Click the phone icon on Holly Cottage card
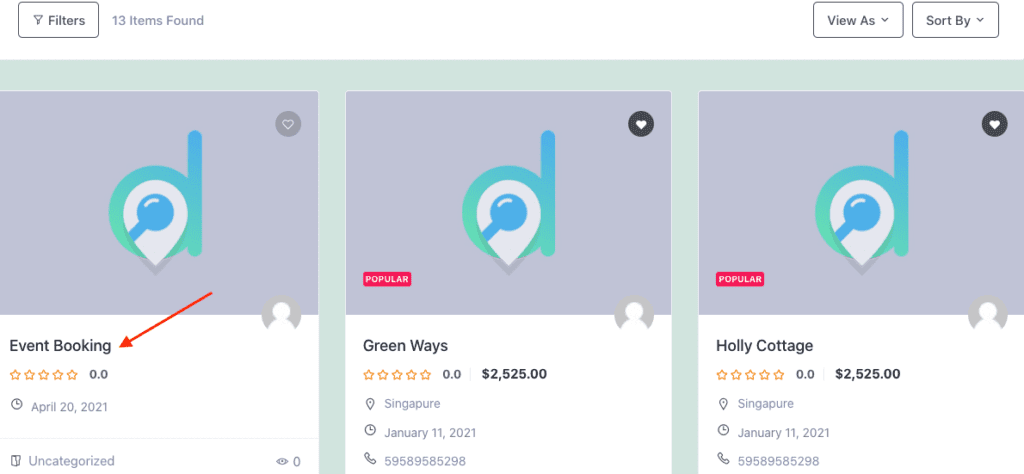Image resolution: width=1024 pixels, height=474 pixels. click(723, 458)
